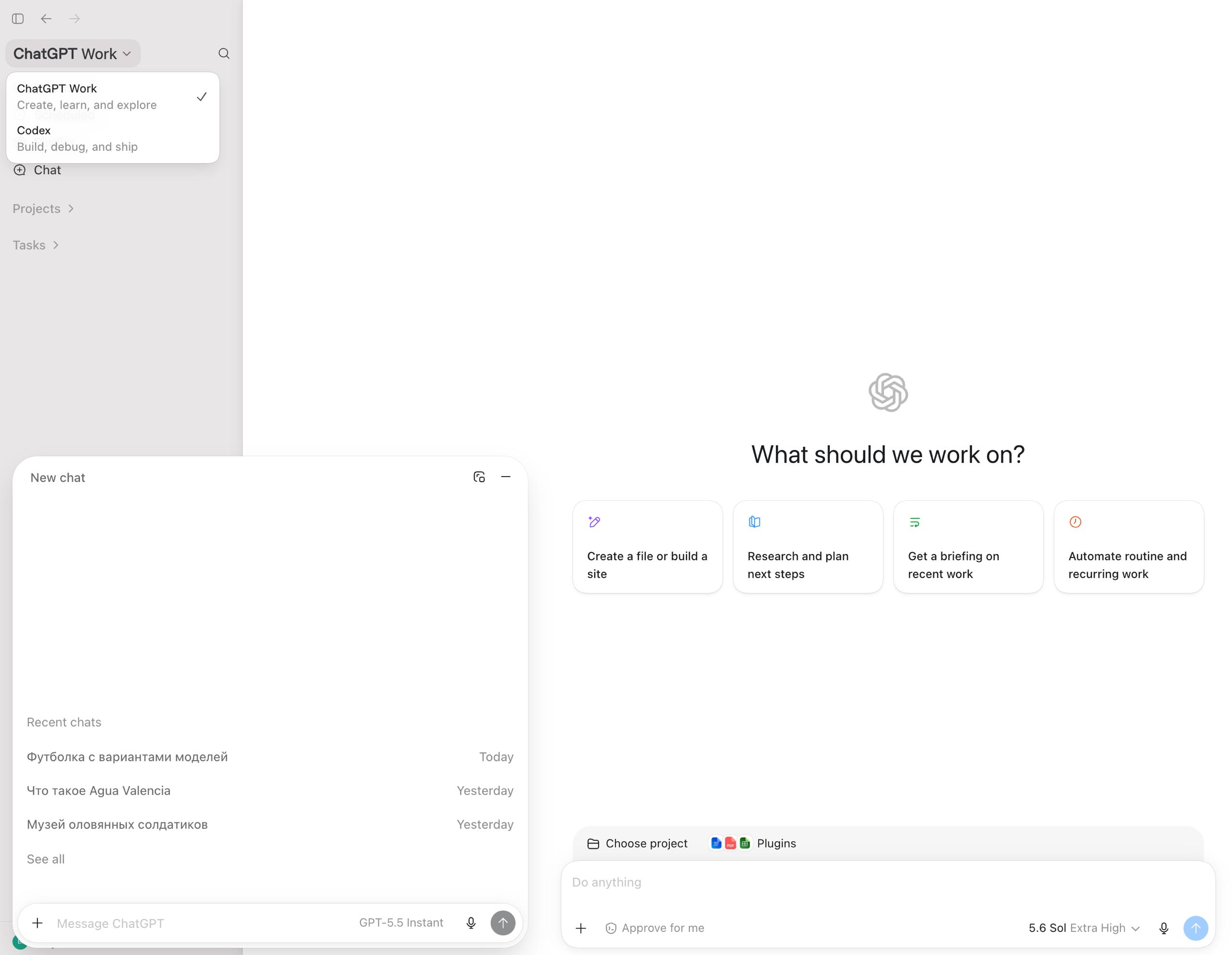The width and height of the screenshot is (1232, 955).
Task: Open the chat Футболка с вариантами моделей
Action: [270, 756]
